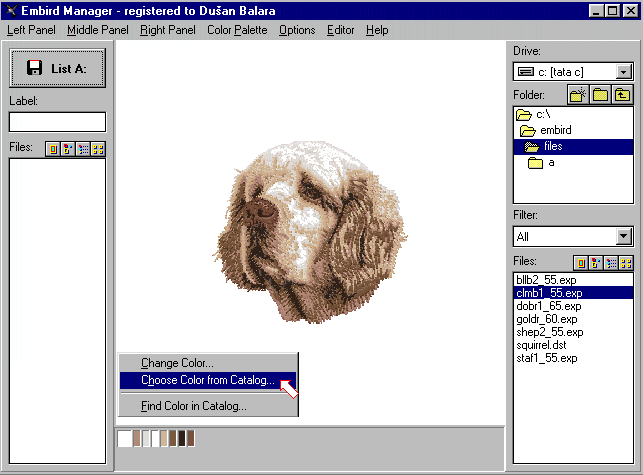Open the Color Palette menu
This screenshot has height=475, width=643.
(237, 30)
